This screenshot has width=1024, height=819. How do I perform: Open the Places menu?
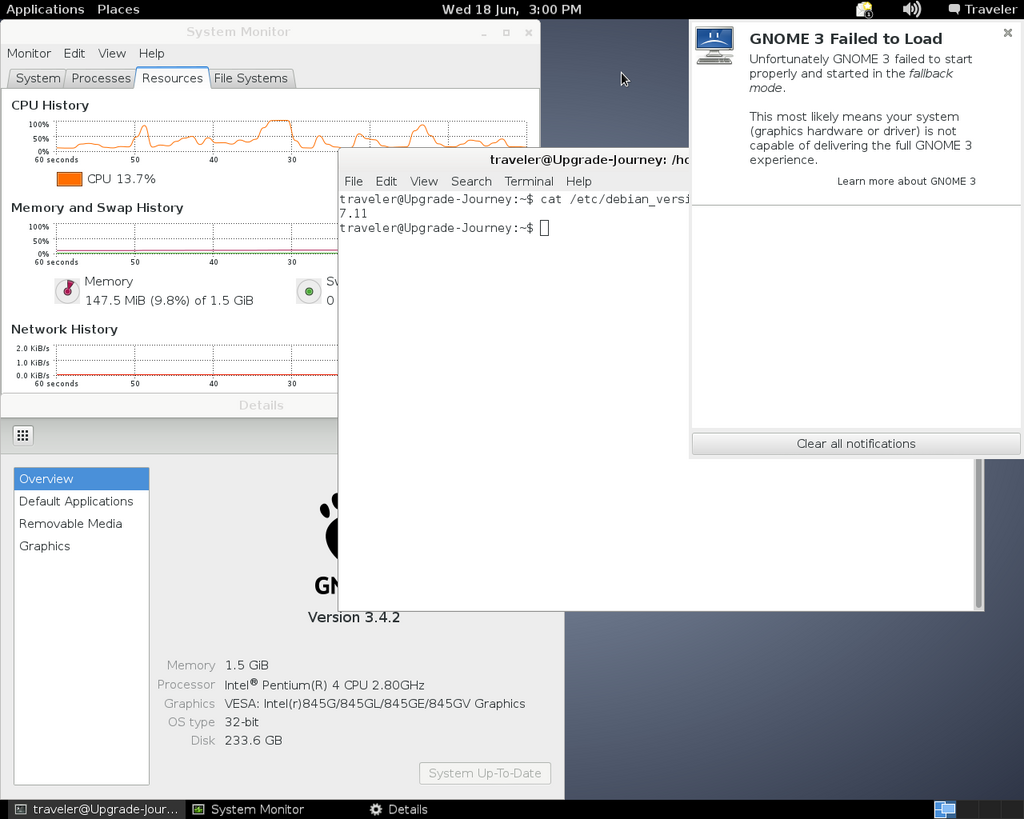pyautogui.click(x=118, y=9)
